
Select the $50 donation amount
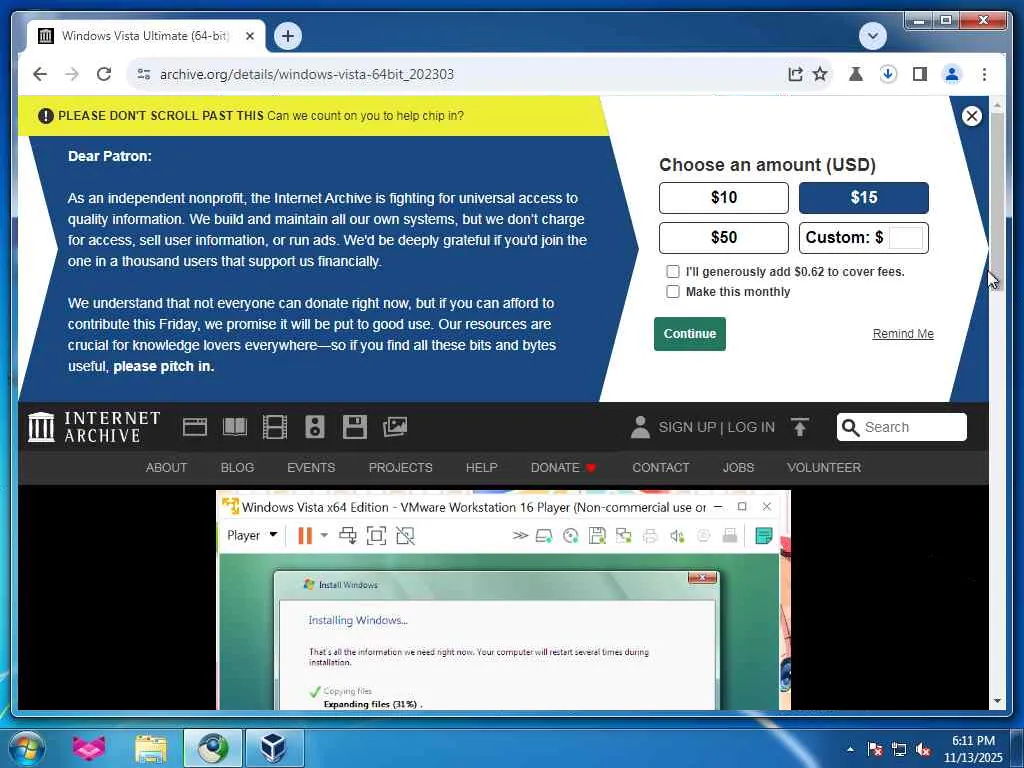(x=724, y=238)
